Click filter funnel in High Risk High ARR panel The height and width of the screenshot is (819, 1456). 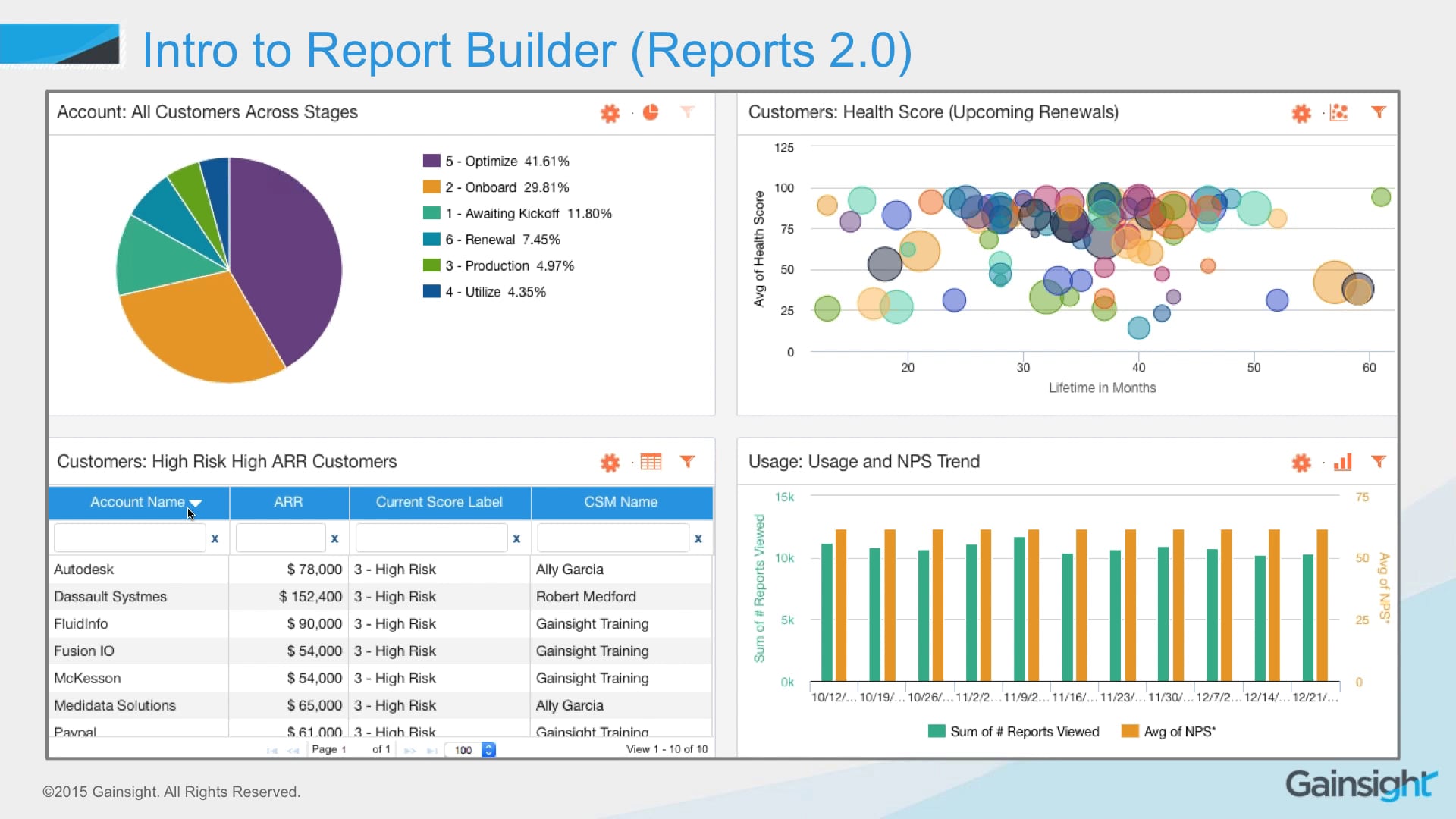688,461
